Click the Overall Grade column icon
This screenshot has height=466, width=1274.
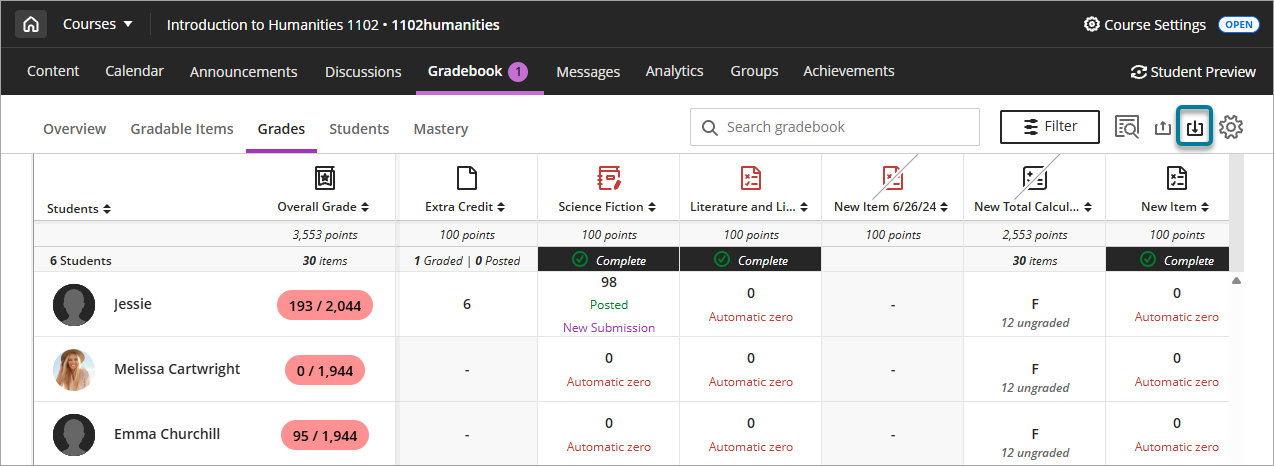[325, 178]
